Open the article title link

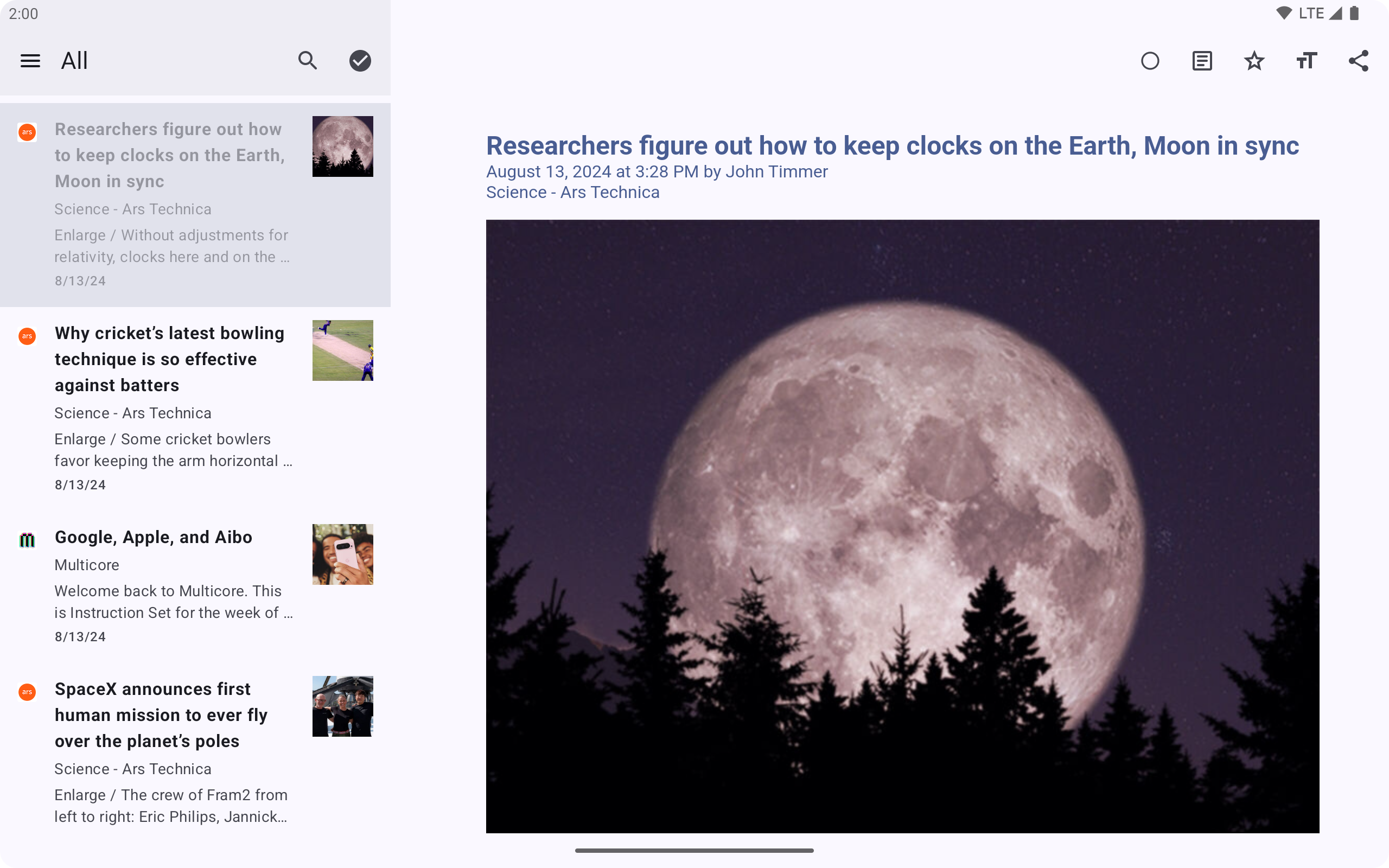[x=892, y=146]
